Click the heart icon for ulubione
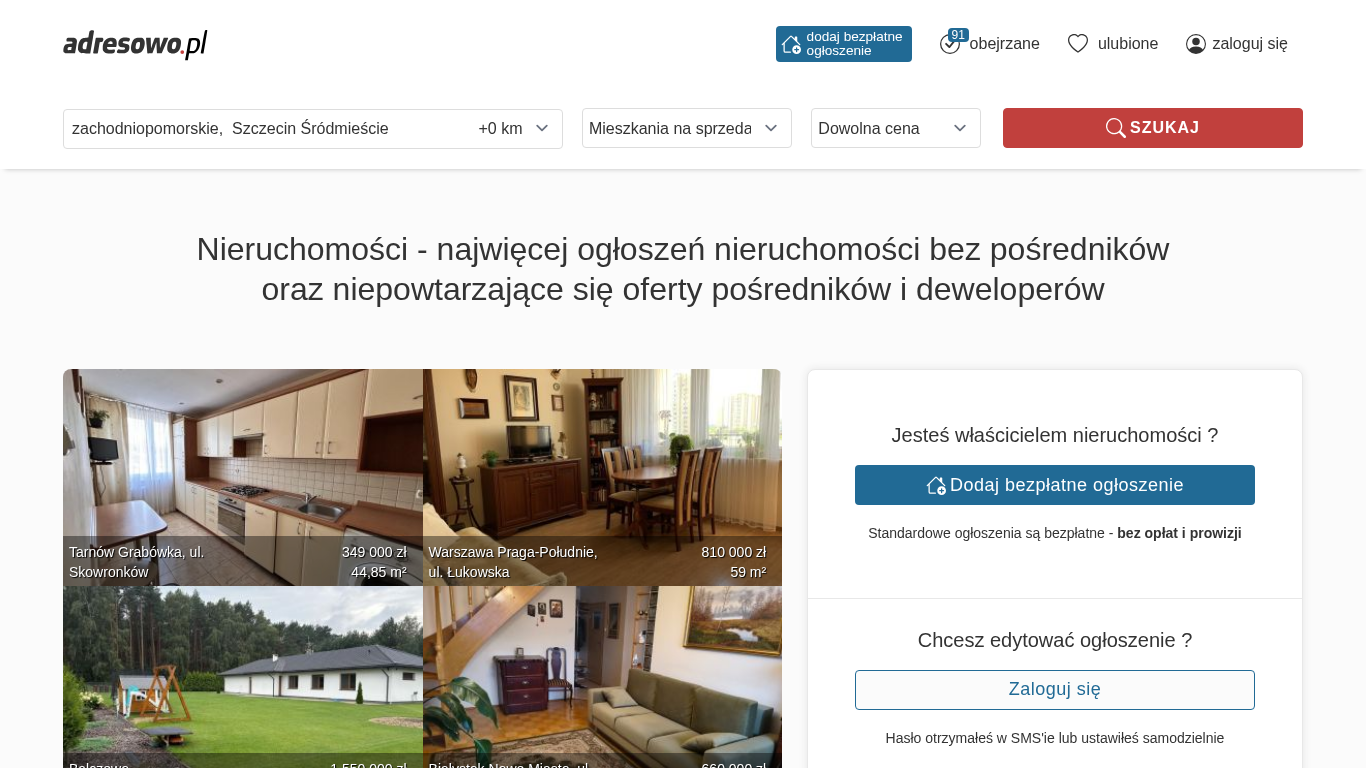The width and height of the screenshot is (1366, 768). tap(1078, 43)
